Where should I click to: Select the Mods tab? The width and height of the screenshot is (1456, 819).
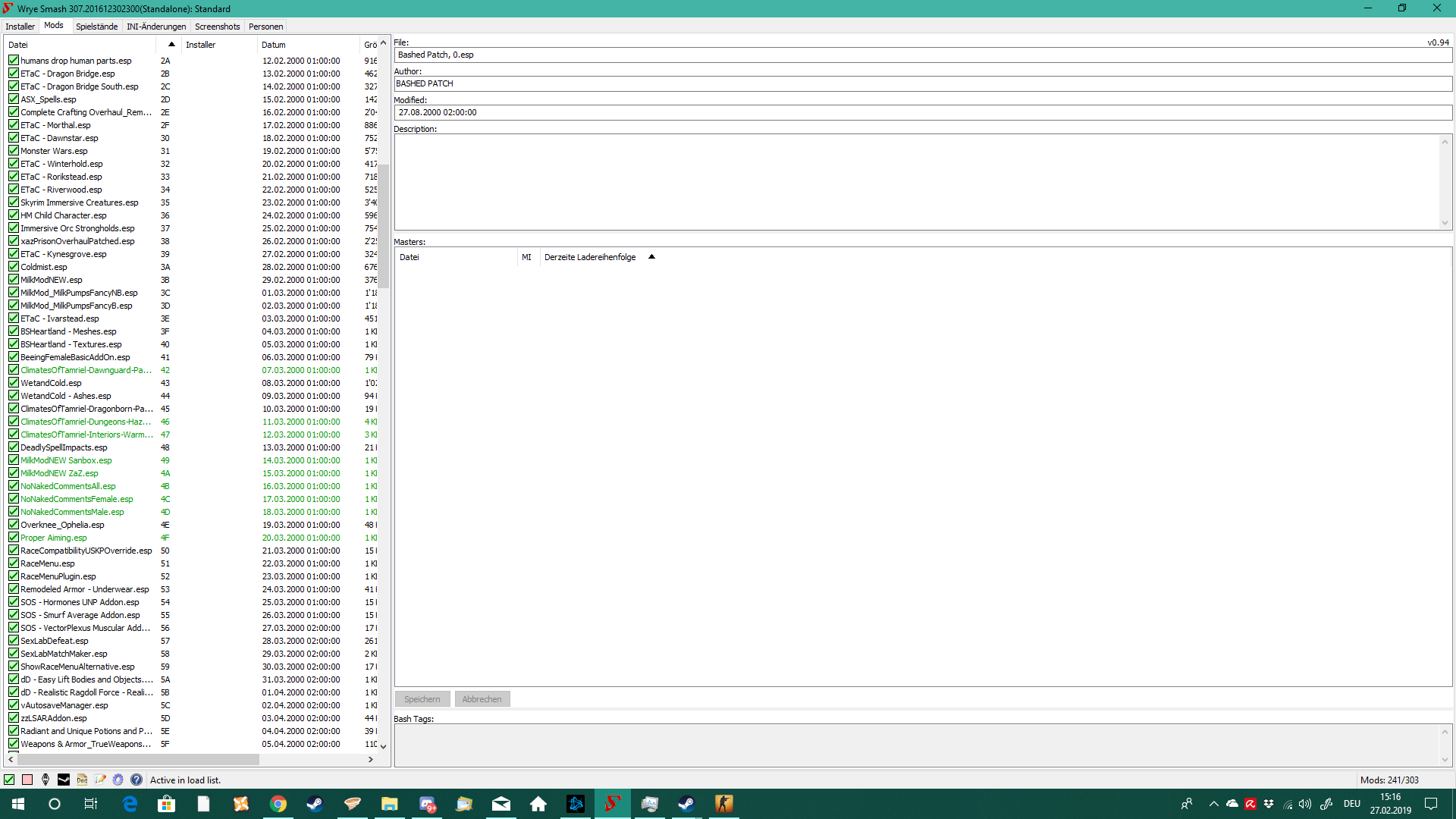pos(54,26)
